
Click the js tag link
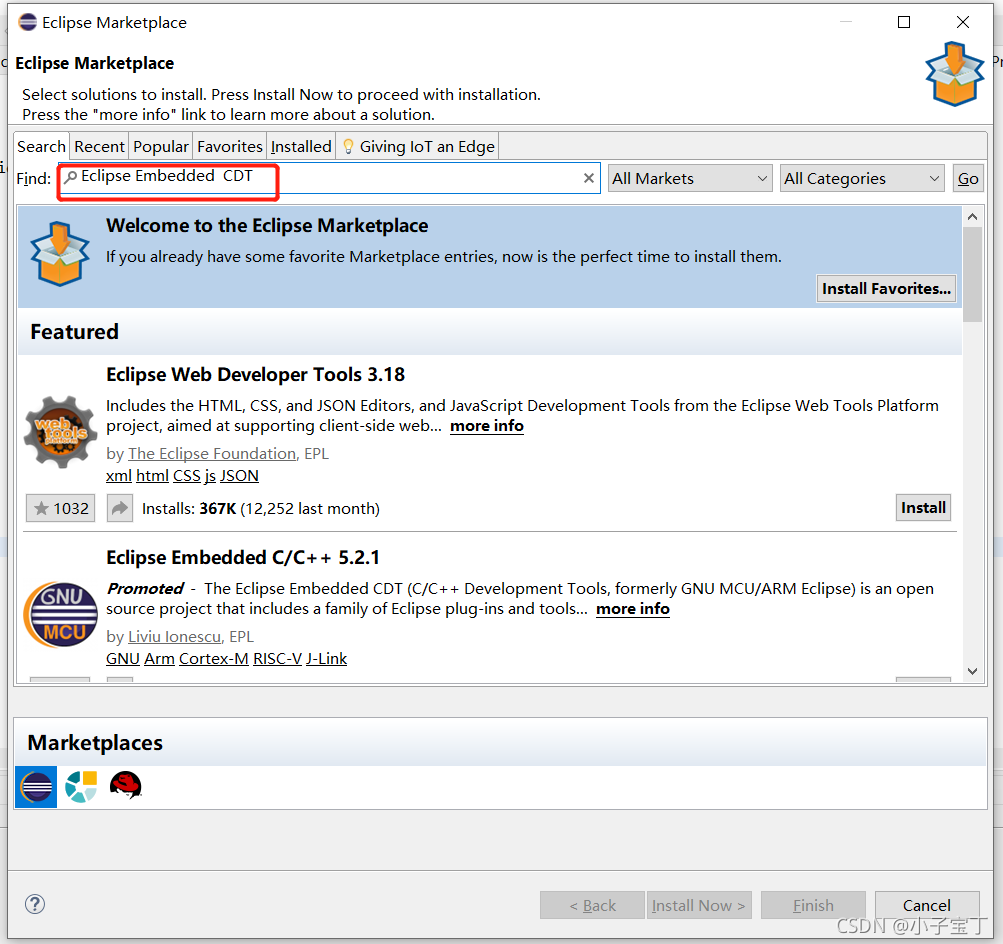pyautogui.click(x=210, y=476)
